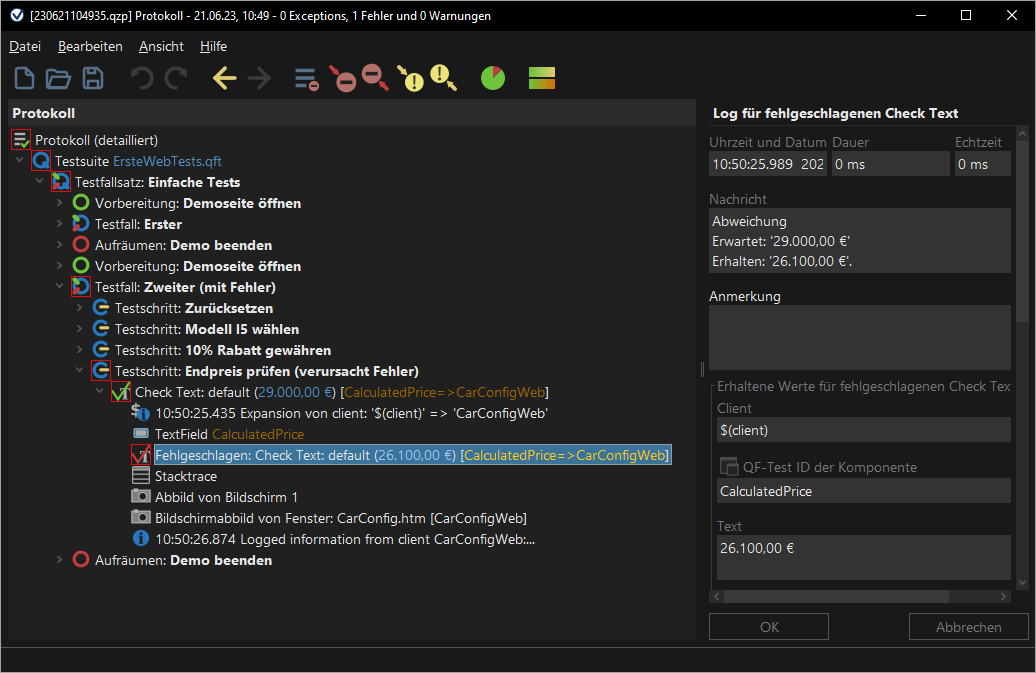Screen dimensions: 1036x673
Task: Click camera icon for Bildschirmabbild von Fenster
Action: 141,517
